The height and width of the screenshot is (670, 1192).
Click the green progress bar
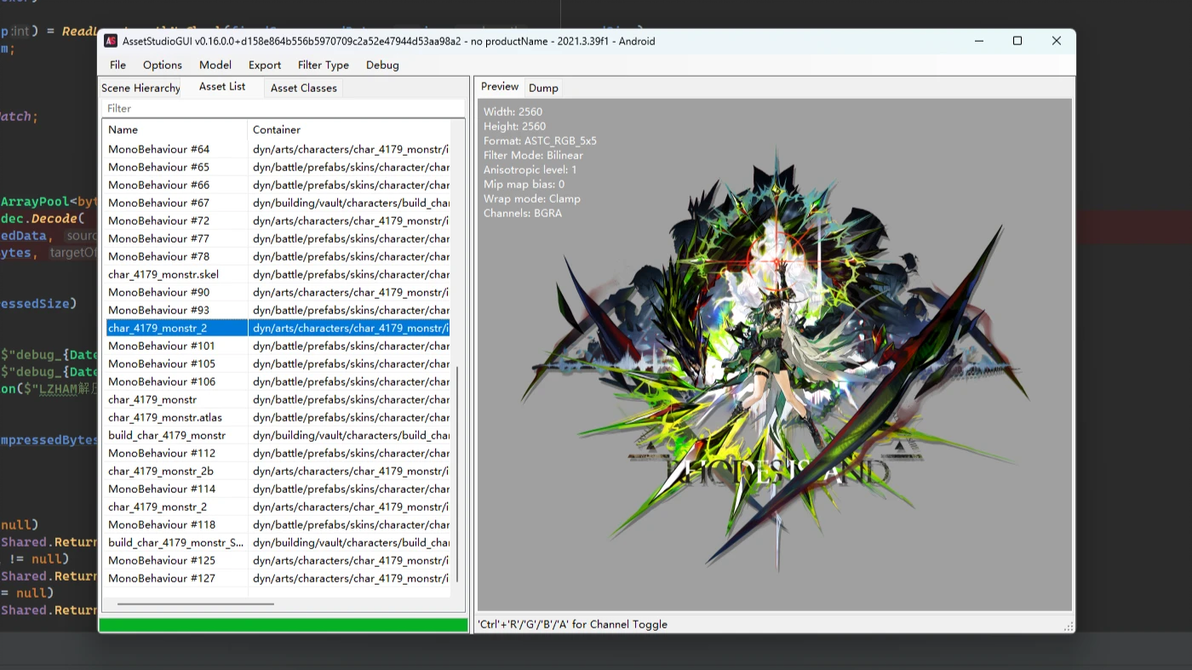pos(284,625)
